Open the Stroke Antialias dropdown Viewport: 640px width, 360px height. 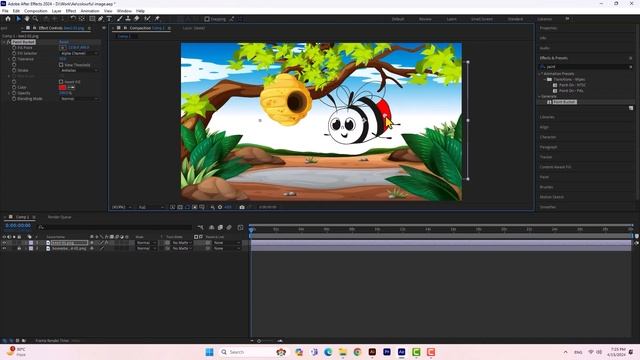79,71
